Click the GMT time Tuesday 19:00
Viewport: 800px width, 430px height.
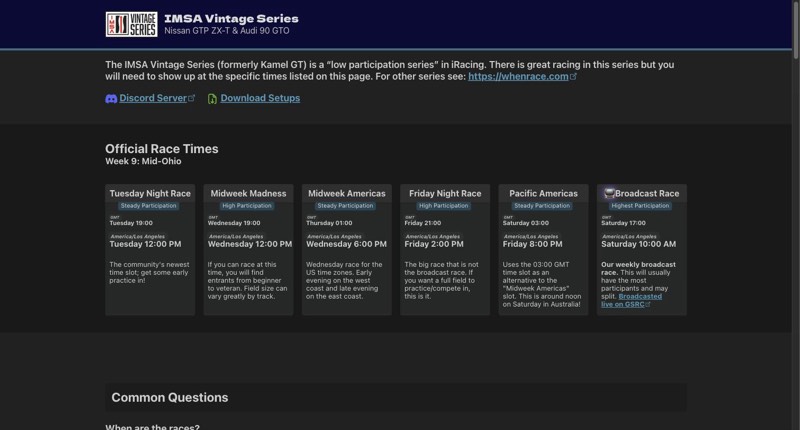tap(131, 223)
